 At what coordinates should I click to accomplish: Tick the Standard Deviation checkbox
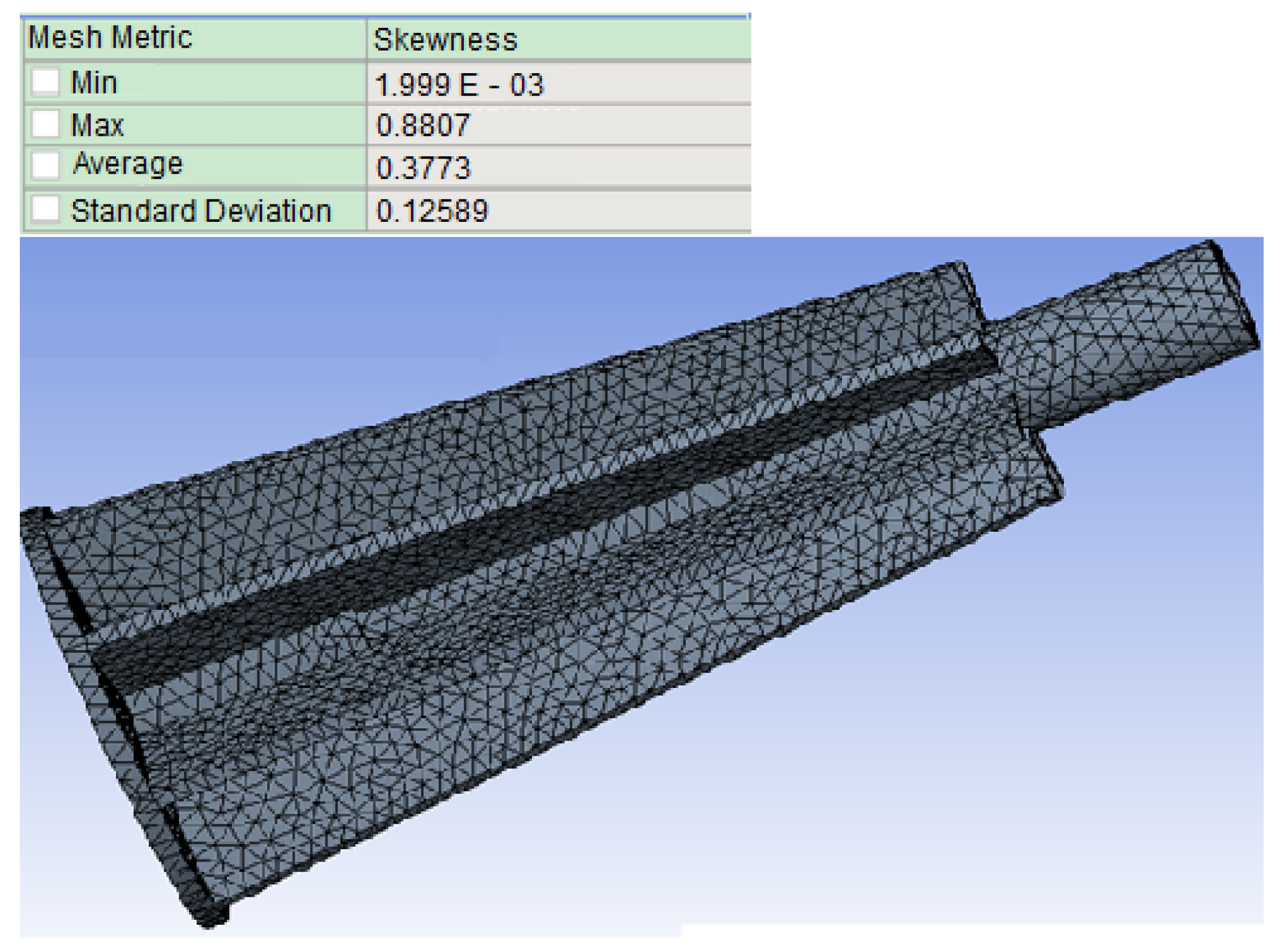[x=46, y=210]
